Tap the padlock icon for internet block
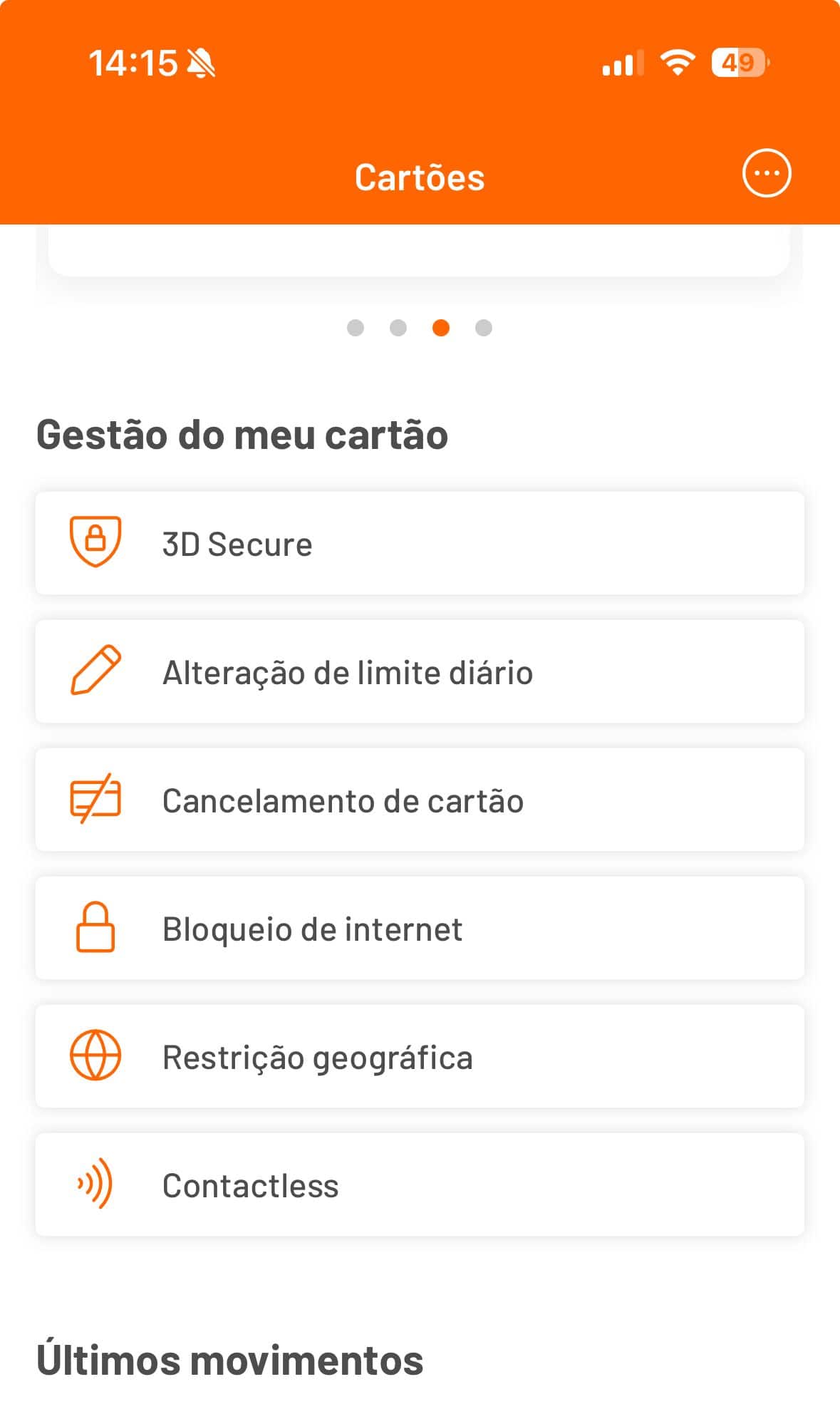840x1404 pixels. (x=95, y=927)
